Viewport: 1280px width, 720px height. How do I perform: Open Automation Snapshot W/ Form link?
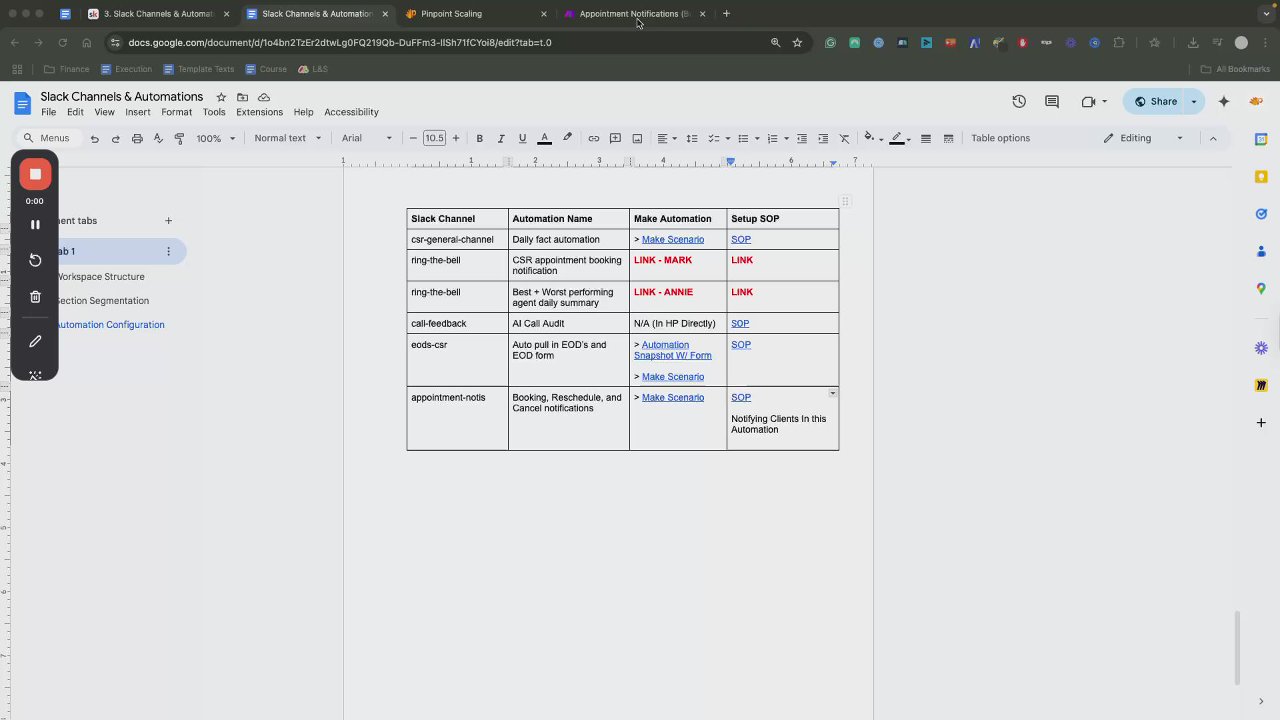pyautogui.click(x=673, y=350)
